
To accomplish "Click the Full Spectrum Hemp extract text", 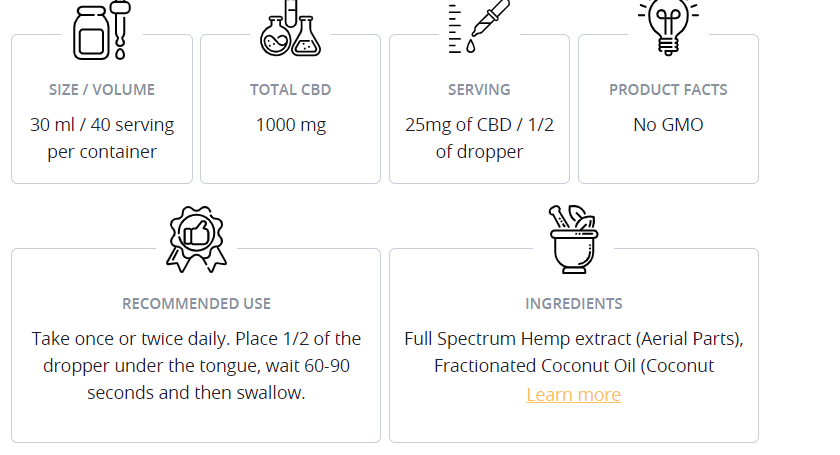I will [x=573, y=340].
